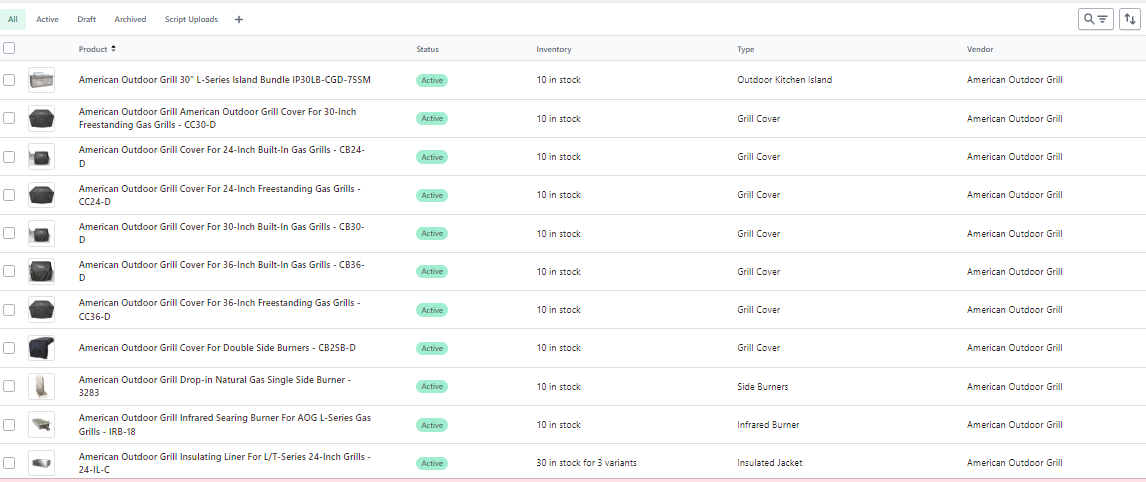
Task: Open thumbnail of CC30-D grill cover
Action: pyautogui.click(x=41, y=118)
